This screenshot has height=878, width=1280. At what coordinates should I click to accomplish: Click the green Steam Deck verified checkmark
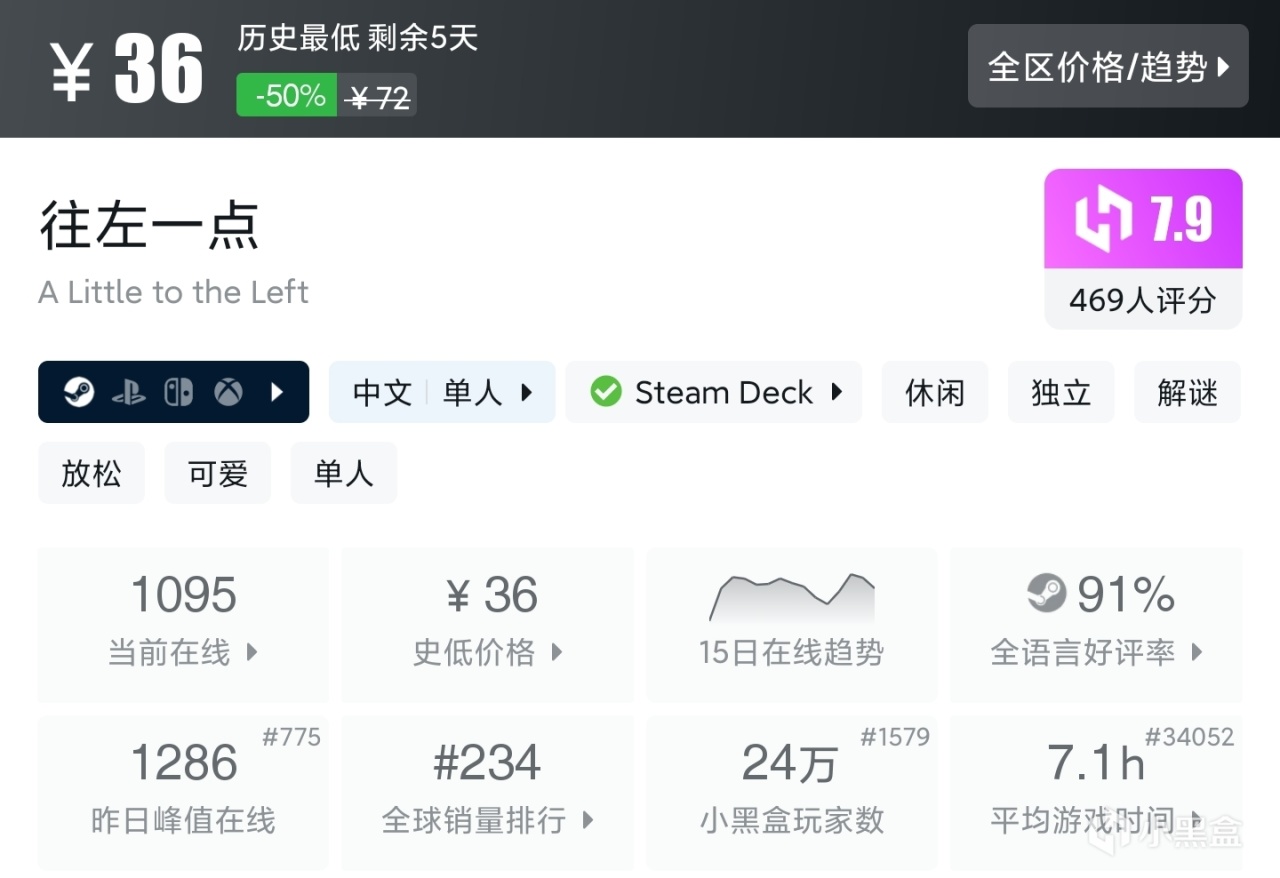point(605,392)
